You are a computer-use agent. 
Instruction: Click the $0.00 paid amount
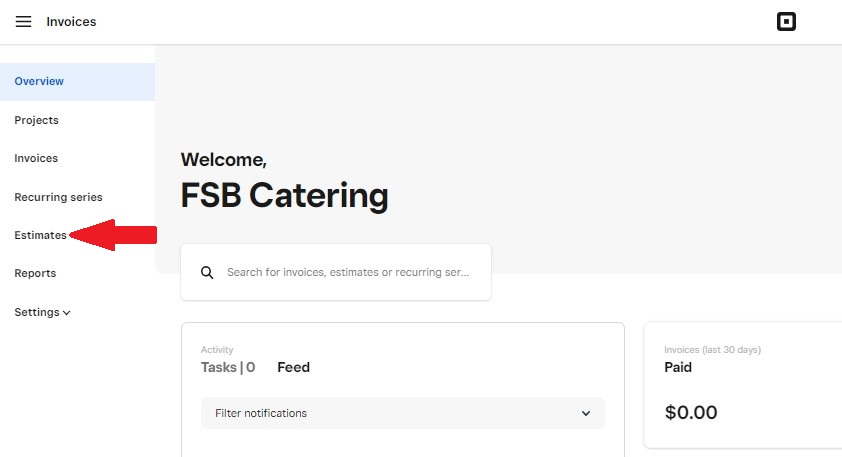(x=691, y=412)
